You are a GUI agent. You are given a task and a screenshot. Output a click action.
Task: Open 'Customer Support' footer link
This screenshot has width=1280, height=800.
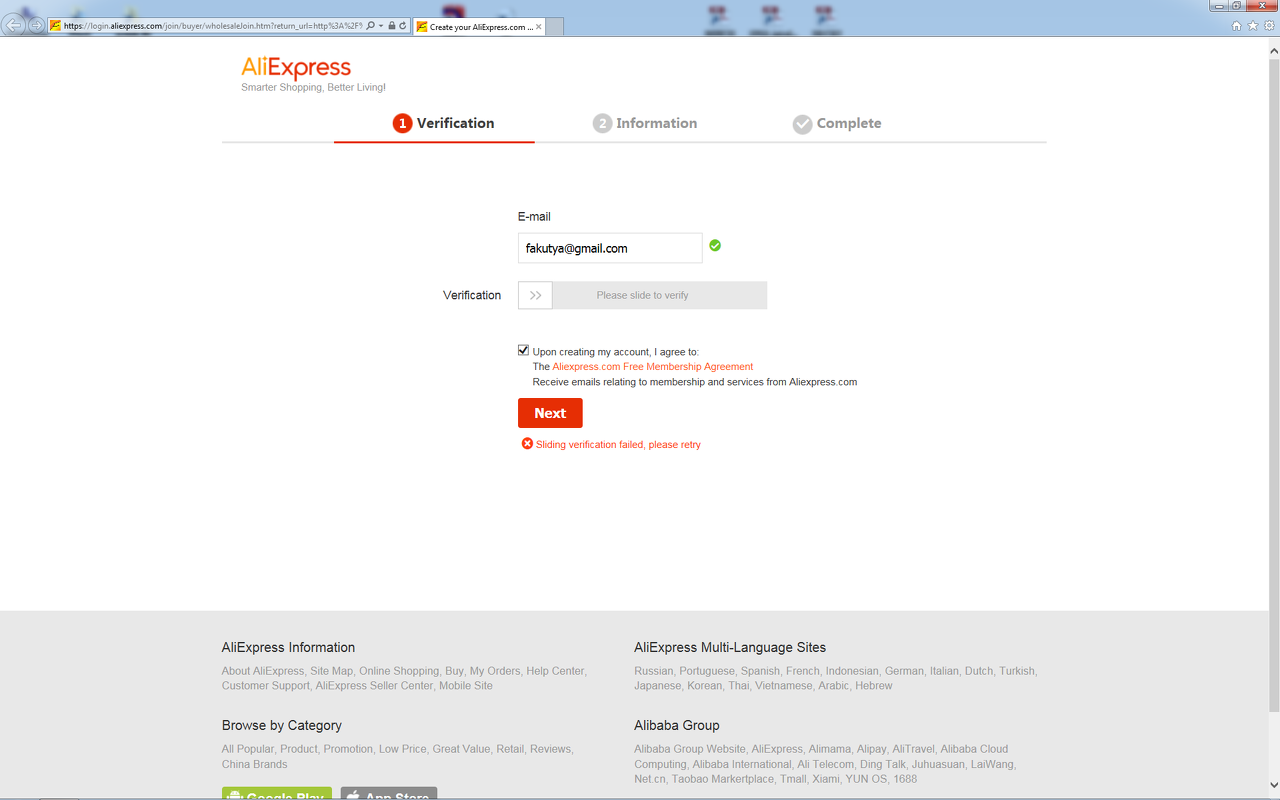265,686
